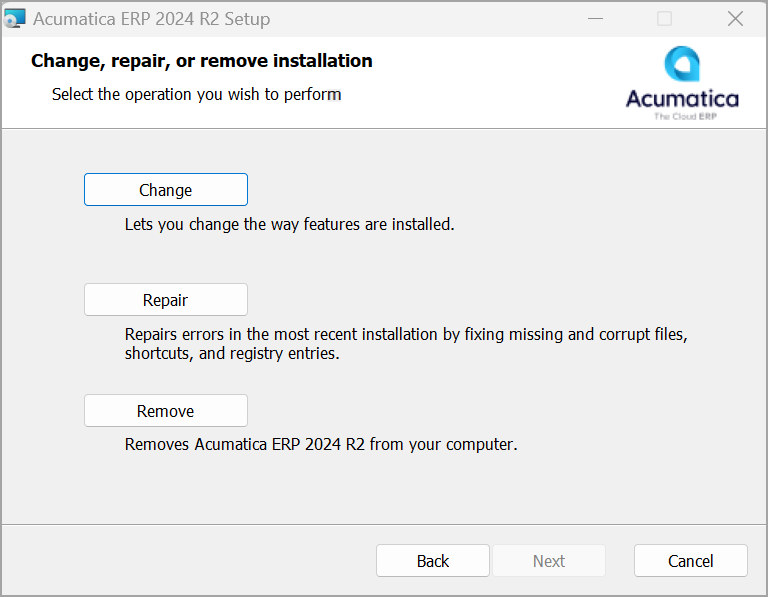The image size is (768, 597).
Task: Close the setup window with X
Action: click(x=735, y=19)
